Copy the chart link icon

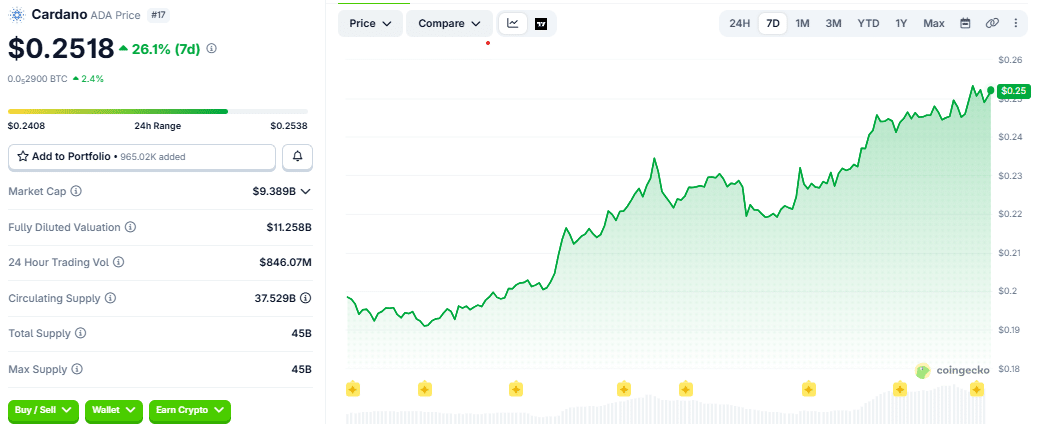[992, 23]
